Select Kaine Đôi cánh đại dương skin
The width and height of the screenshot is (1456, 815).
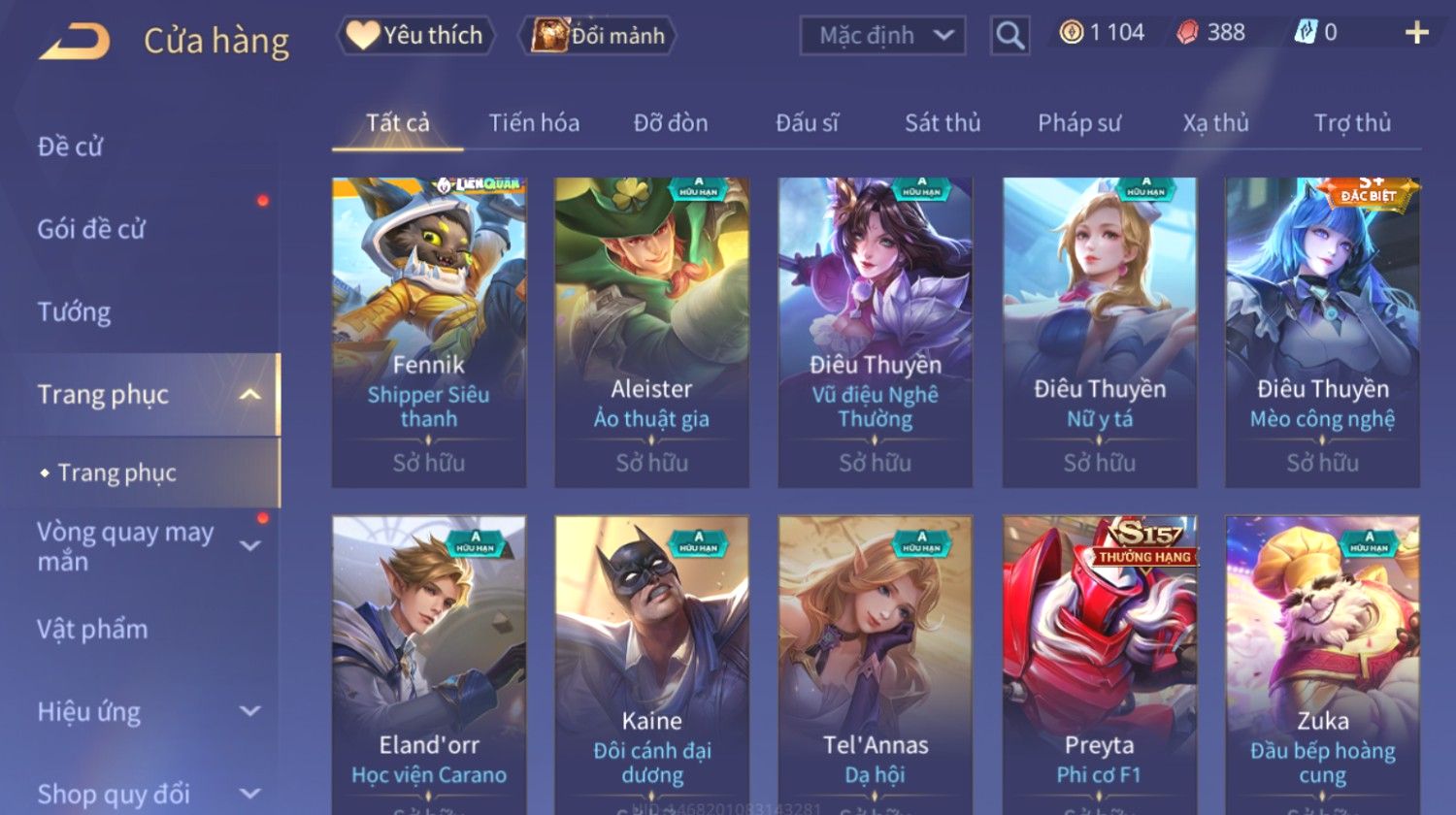pos(652,665)
